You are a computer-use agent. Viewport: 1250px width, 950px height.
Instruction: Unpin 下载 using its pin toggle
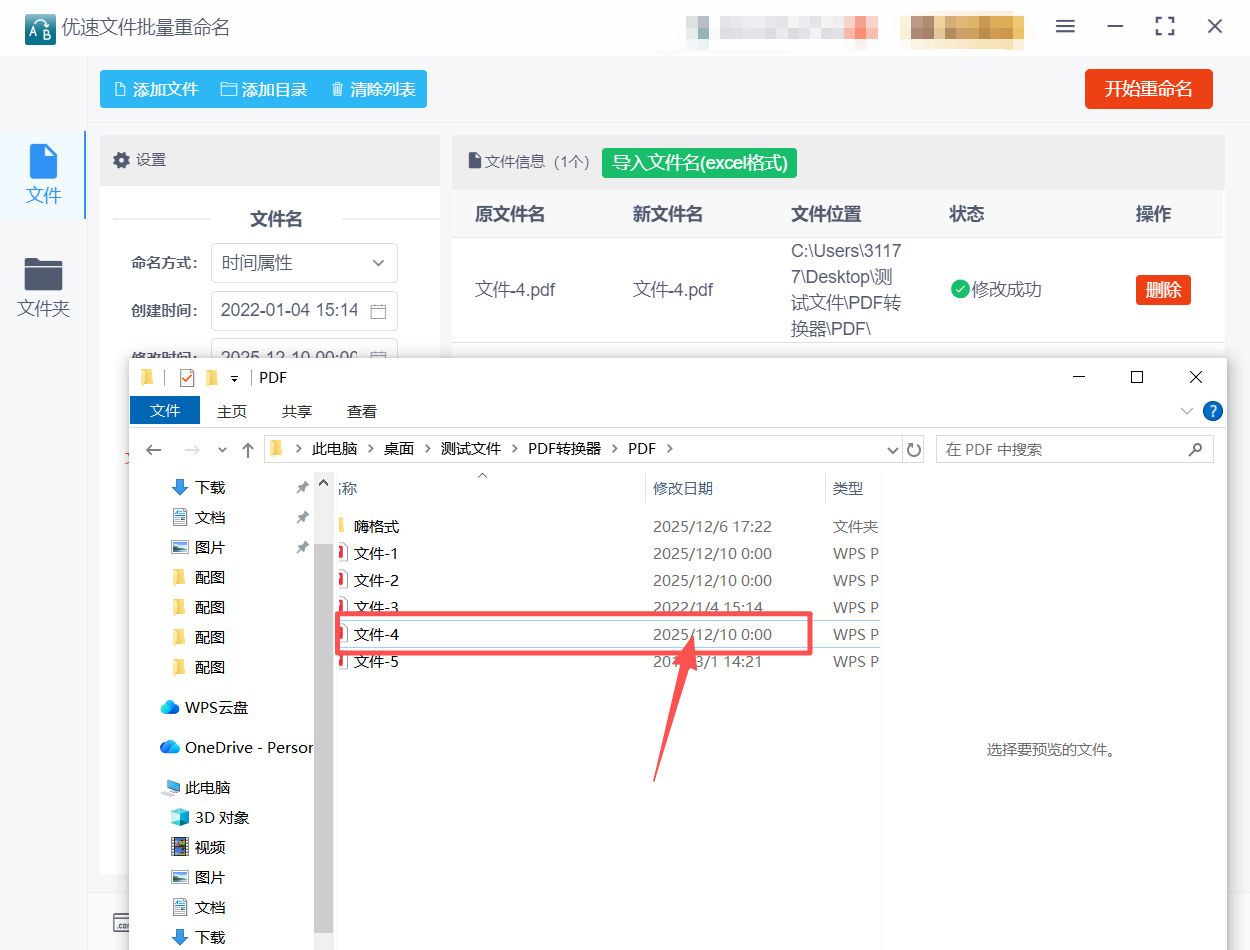(x=301, y=487)
